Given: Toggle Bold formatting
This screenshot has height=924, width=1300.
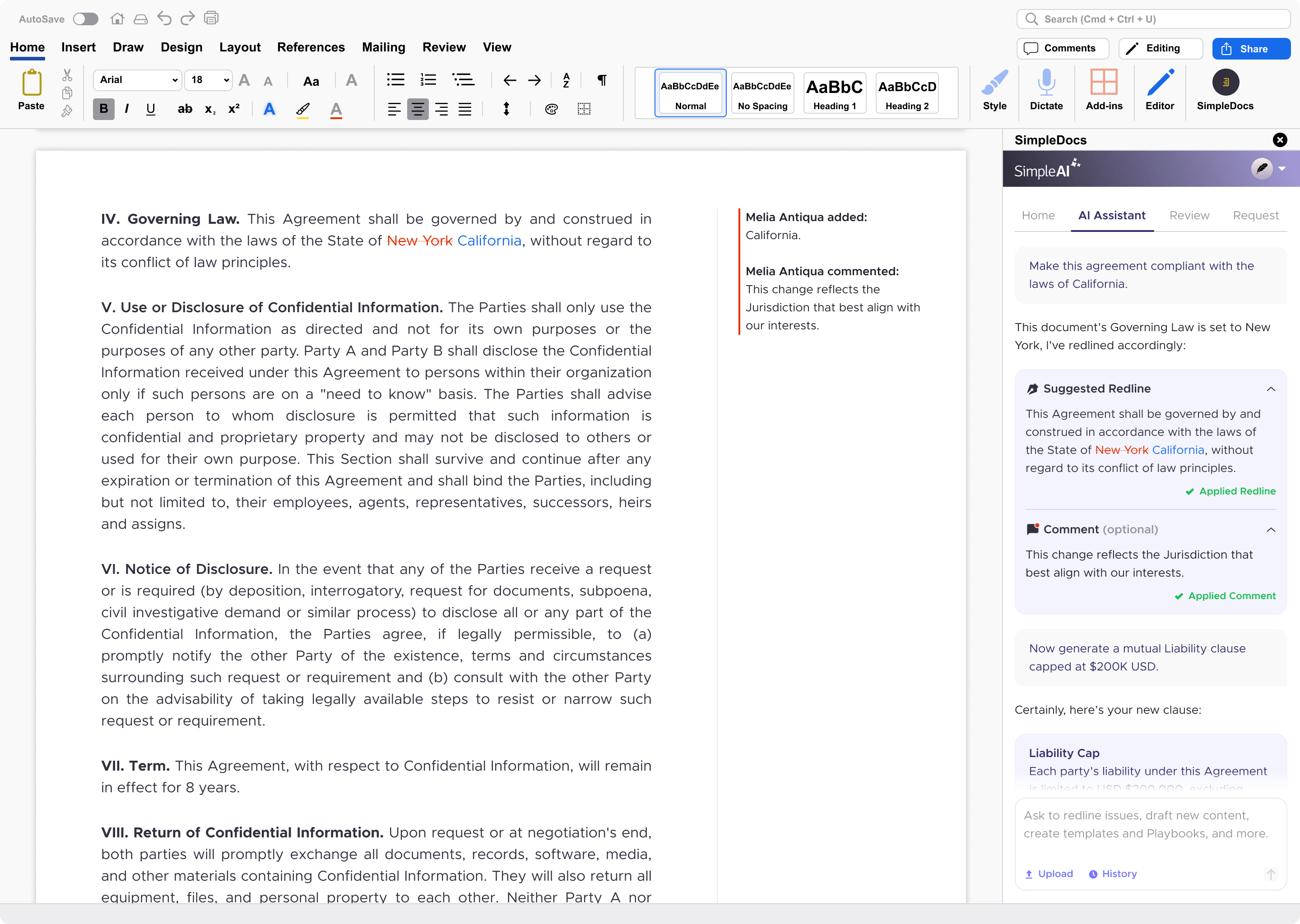Looking at the screenshot, I should (103, 109).
